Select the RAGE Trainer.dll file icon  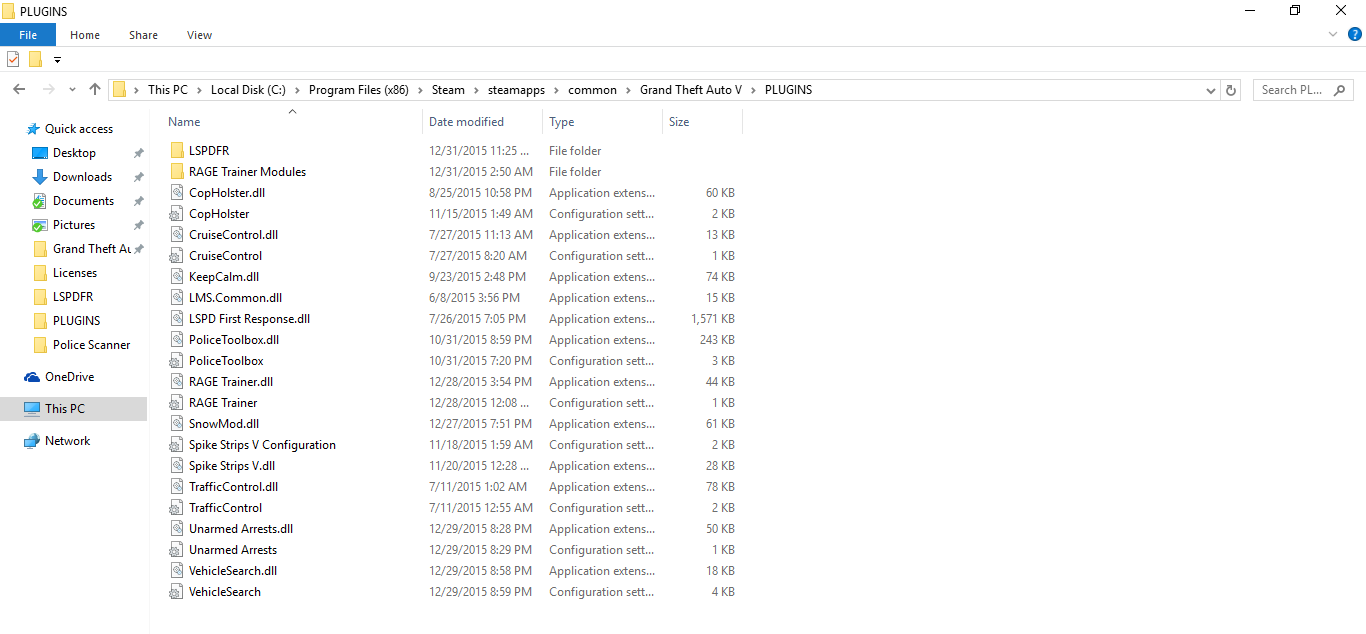(177, 382)
